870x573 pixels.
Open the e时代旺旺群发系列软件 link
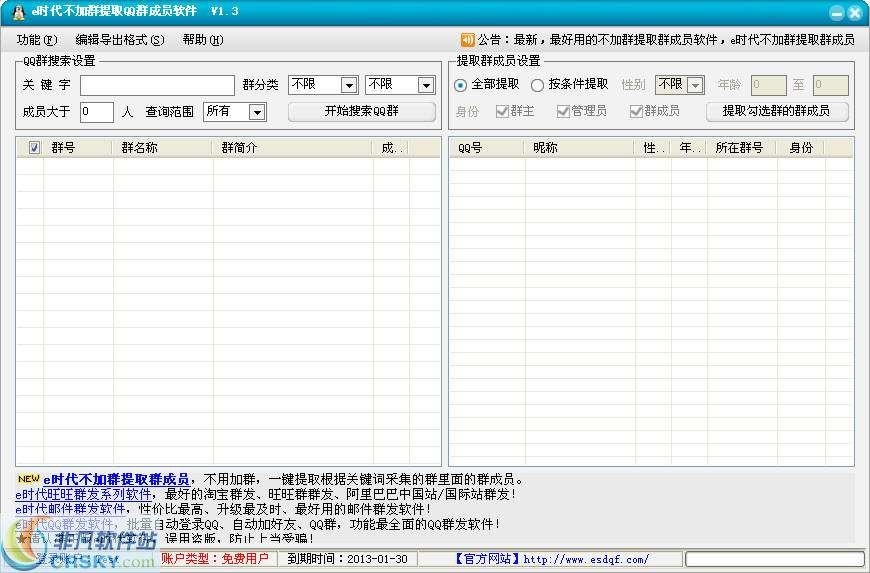83,494
